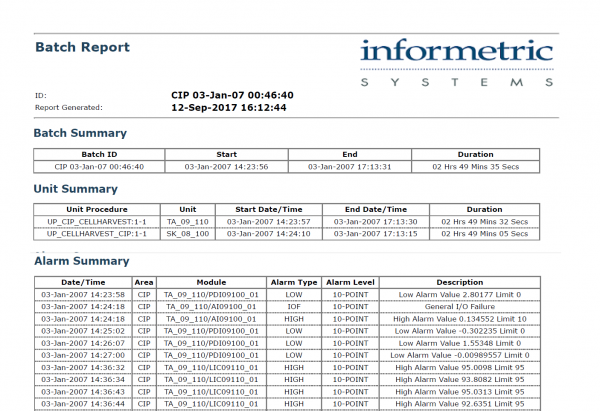Select alarm time 03-Jan-2007 14:23:58
The width and height of the screenshot is (600, 411).
pyautogui.click(x=83, y=295)
